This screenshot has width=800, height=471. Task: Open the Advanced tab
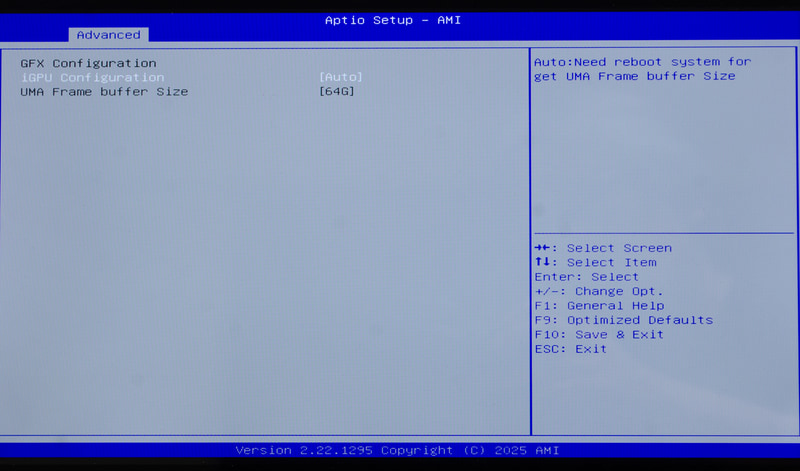point(108,35)
